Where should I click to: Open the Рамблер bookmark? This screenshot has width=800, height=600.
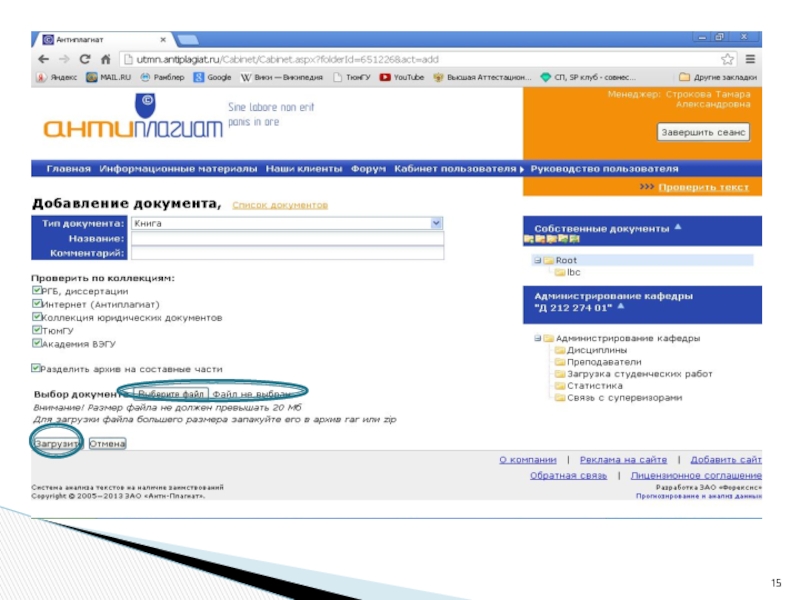tap(162, 77)
